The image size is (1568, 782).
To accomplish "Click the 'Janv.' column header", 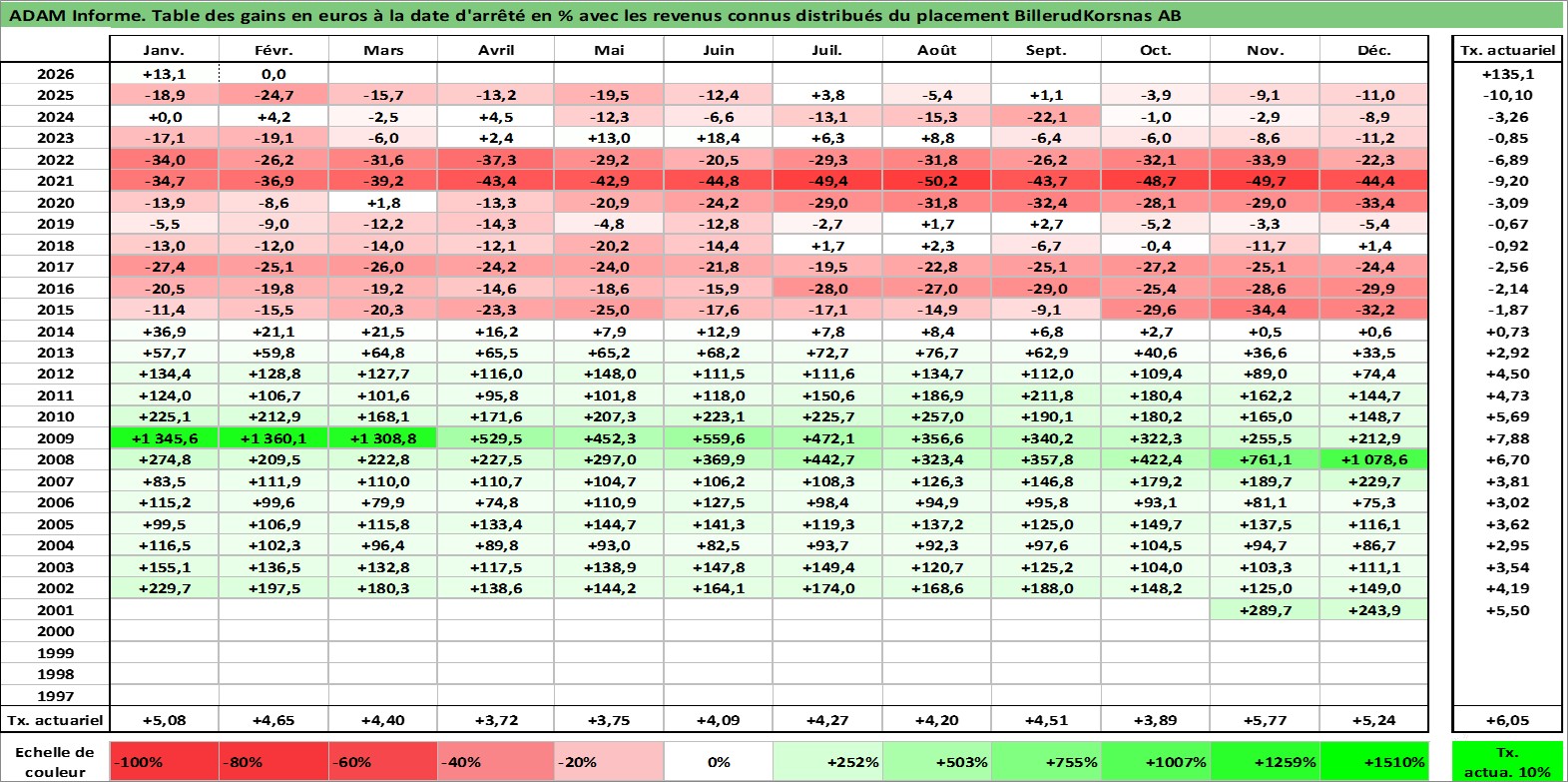I will [164, 50].
